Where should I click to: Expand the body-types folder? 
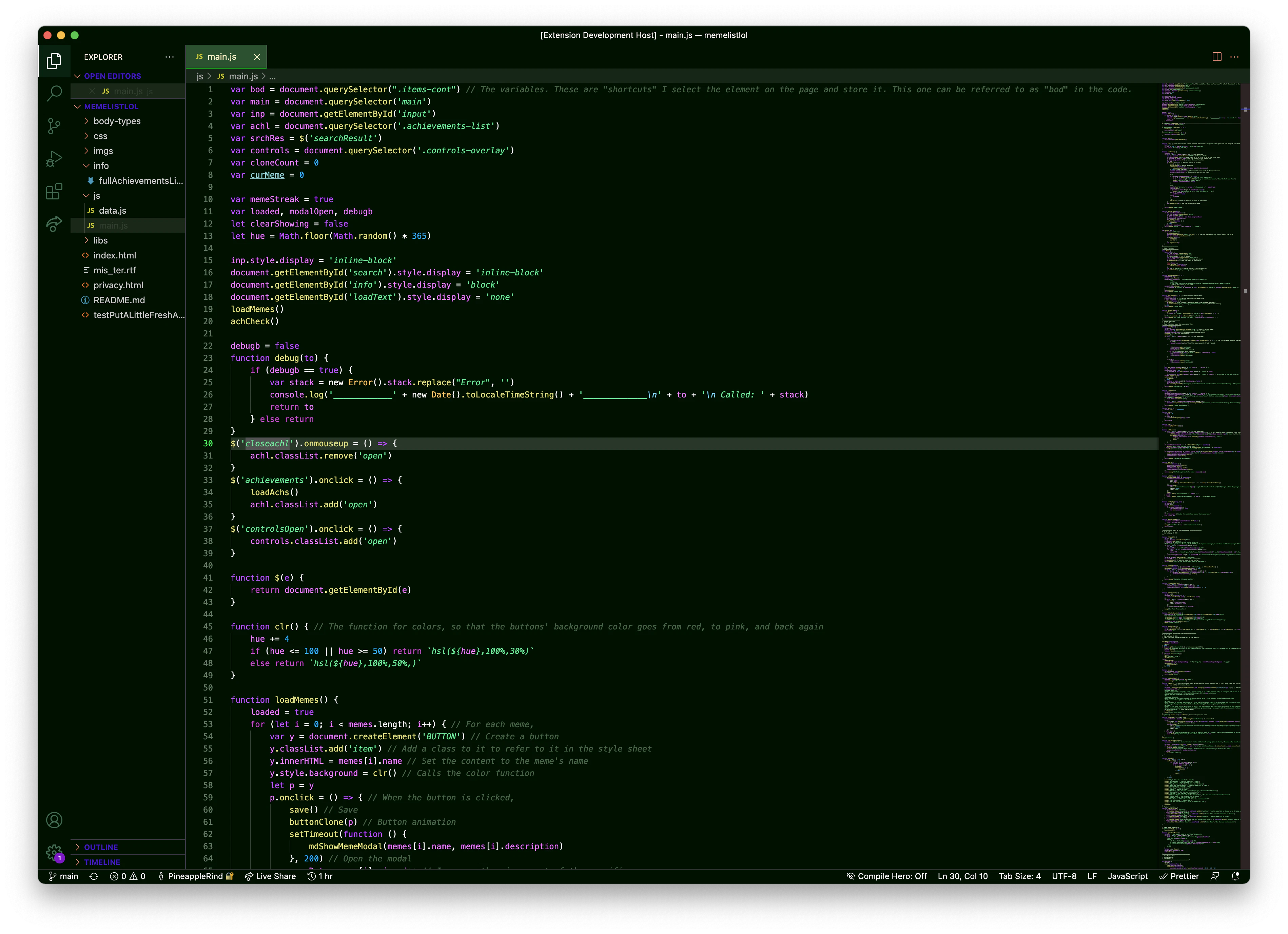(116, 121)
